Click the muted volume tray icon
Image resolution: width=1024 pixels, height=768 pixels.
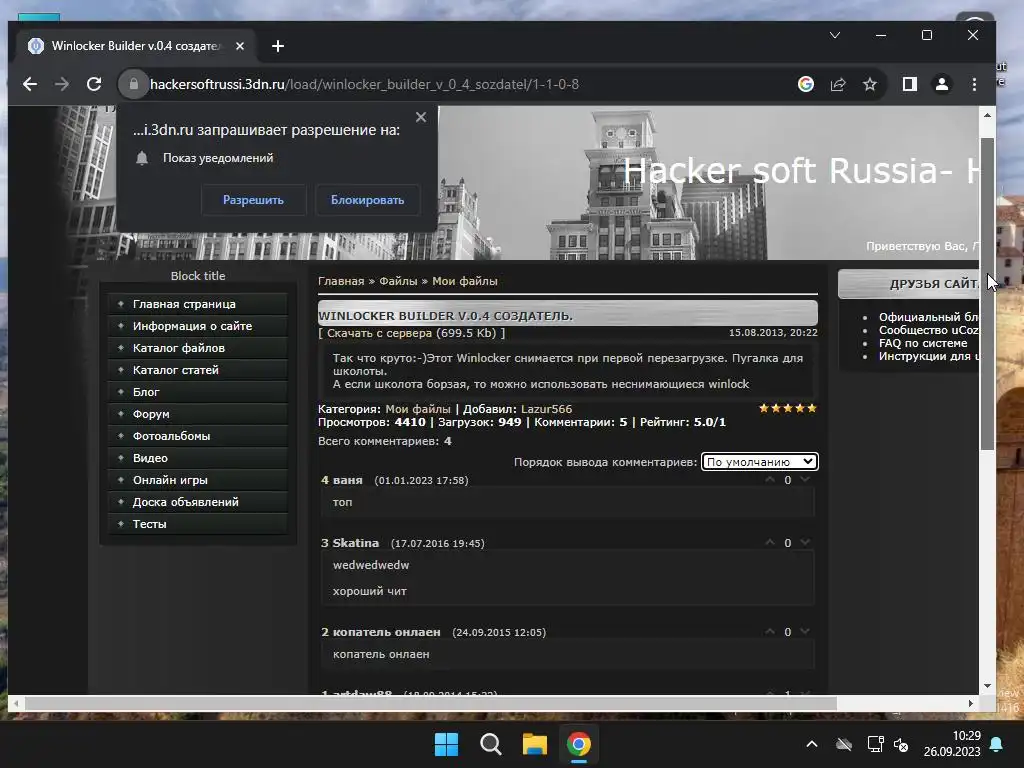pyautogui.click(x=901, y=744)
